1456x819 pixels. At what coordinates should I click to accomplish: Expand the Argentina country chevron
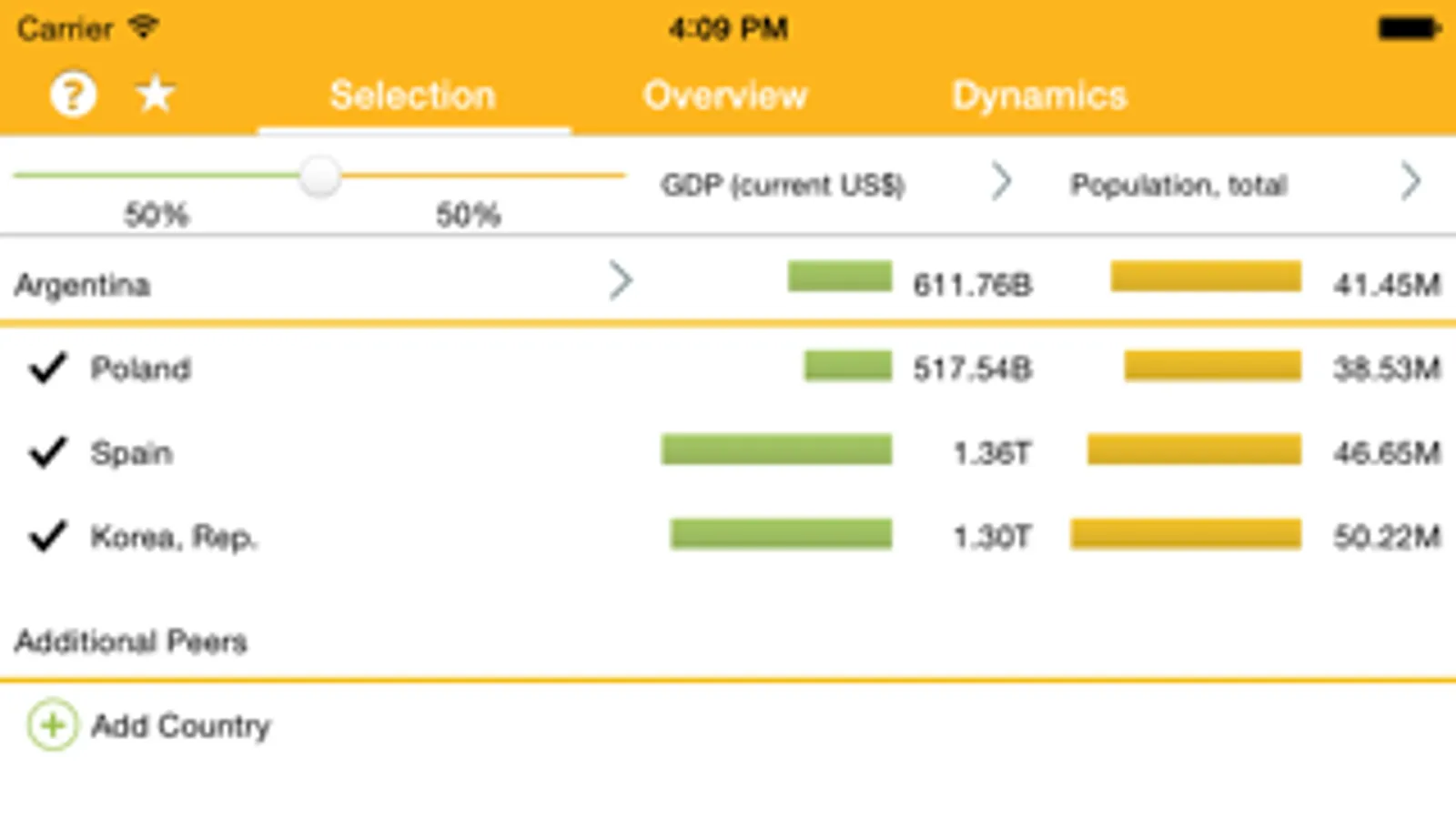tap(621, 280)
